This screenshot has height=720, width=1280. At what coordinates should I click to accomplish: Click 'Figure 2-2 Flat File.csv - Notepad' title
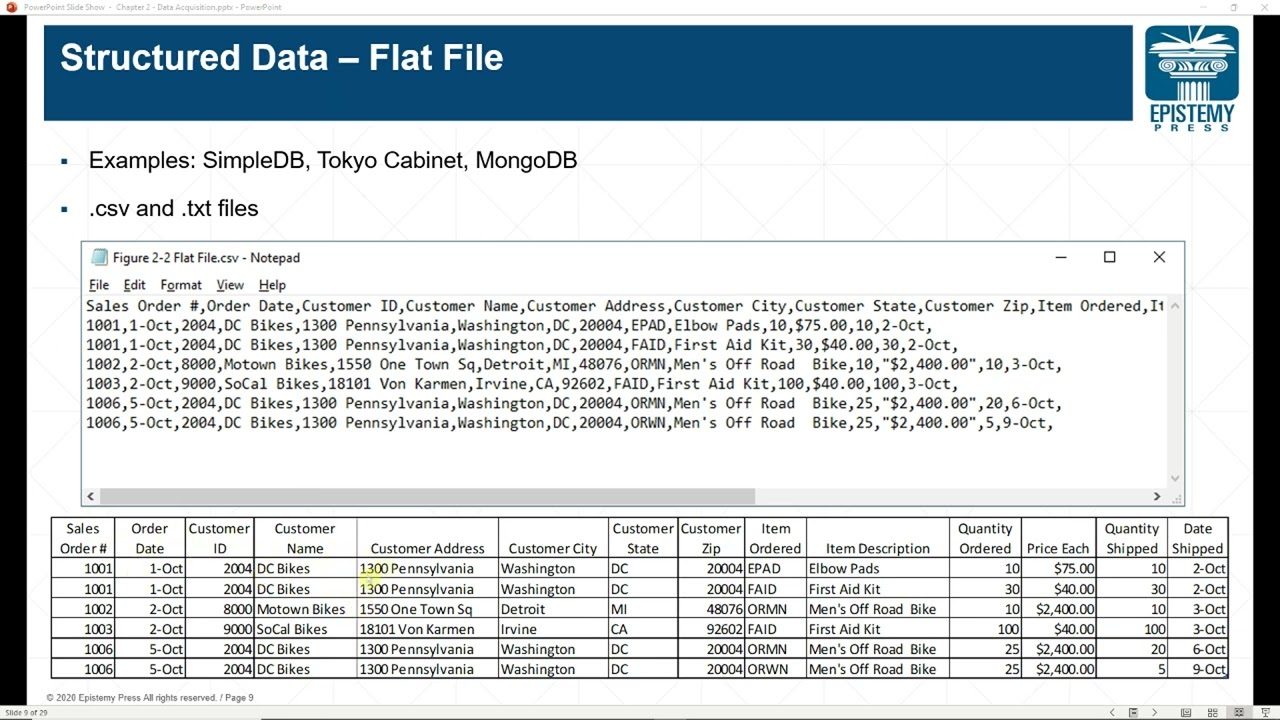(x=206, y=257)
